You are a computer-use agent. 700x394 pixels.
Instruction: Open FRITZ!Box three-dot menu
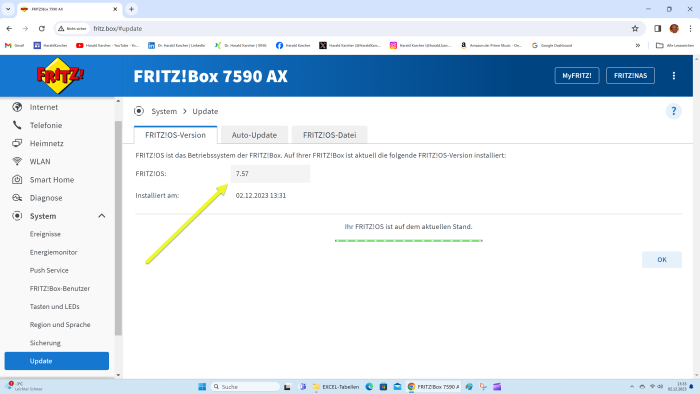[674, 76]
